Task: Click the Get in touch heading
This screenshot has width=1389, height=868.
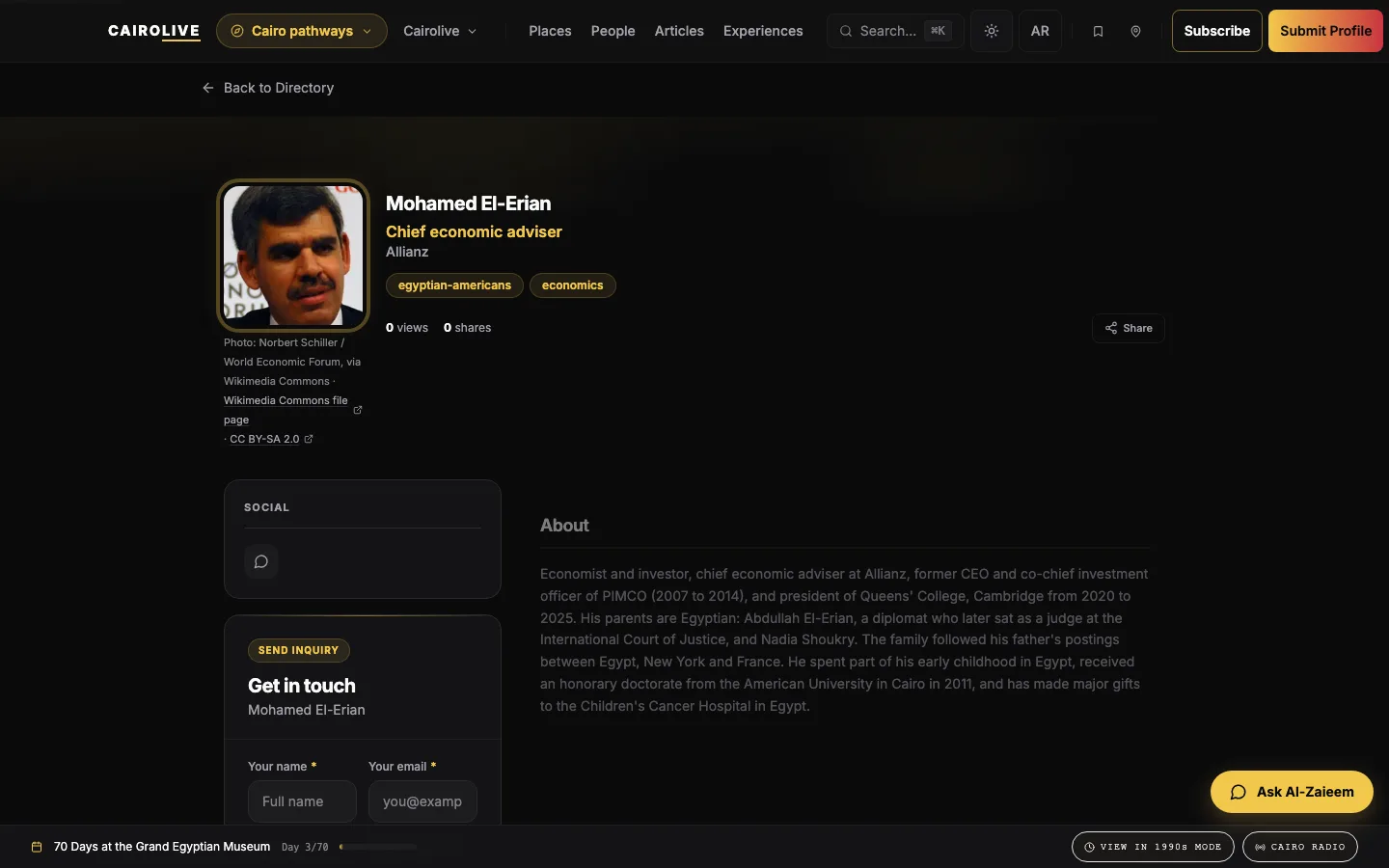Action: tap(302, 686)
